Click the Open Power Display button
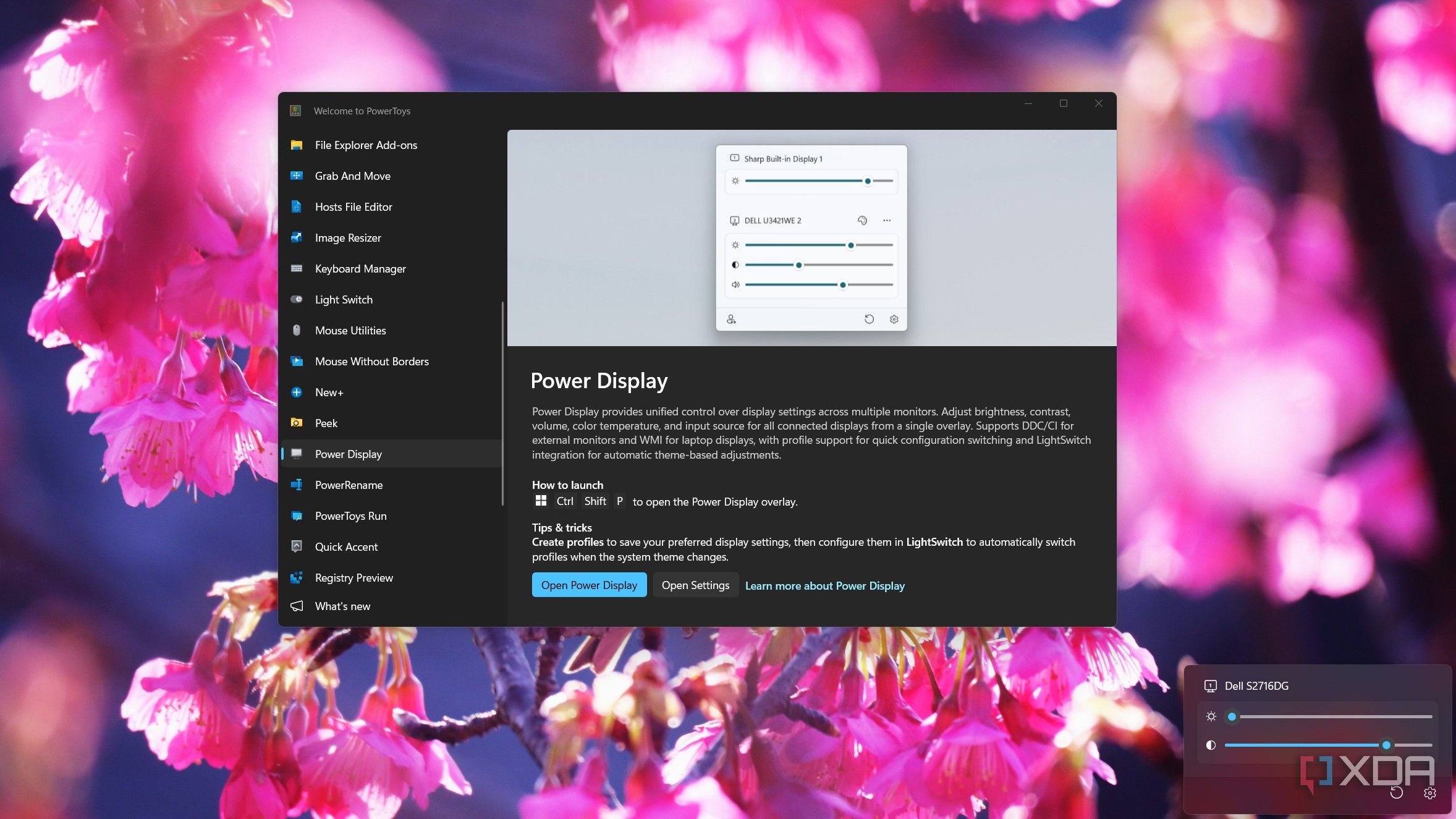The width and height of the screenshot is (1456, 819). [x=589, y=585]
